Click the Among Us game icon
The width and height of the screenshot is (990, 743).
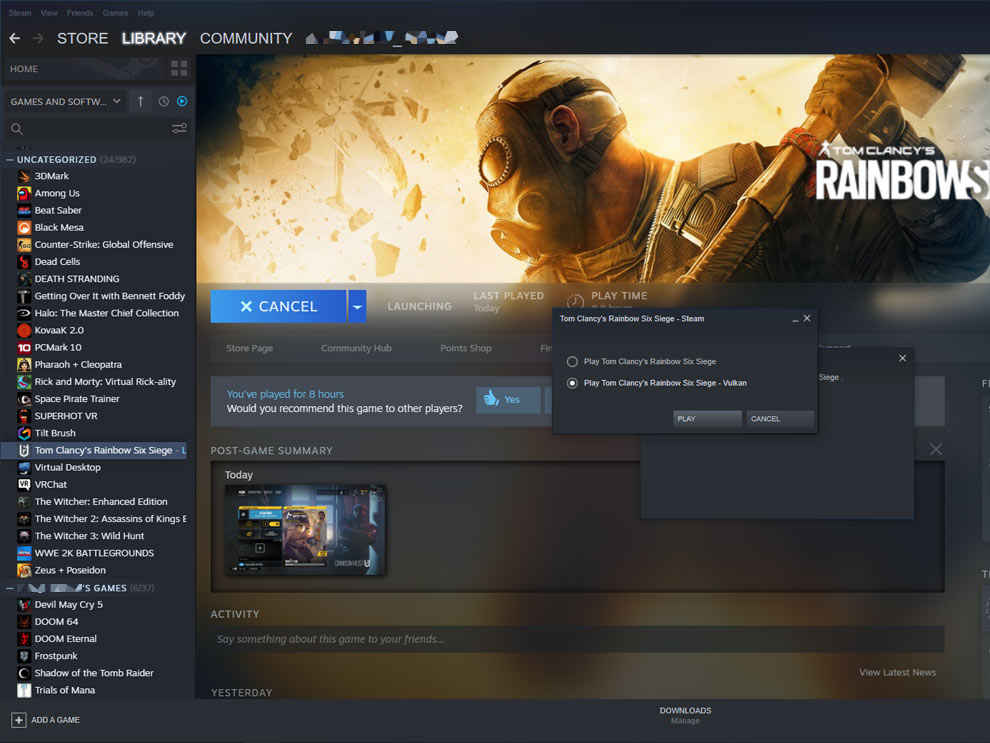click(x=24, y=193)
